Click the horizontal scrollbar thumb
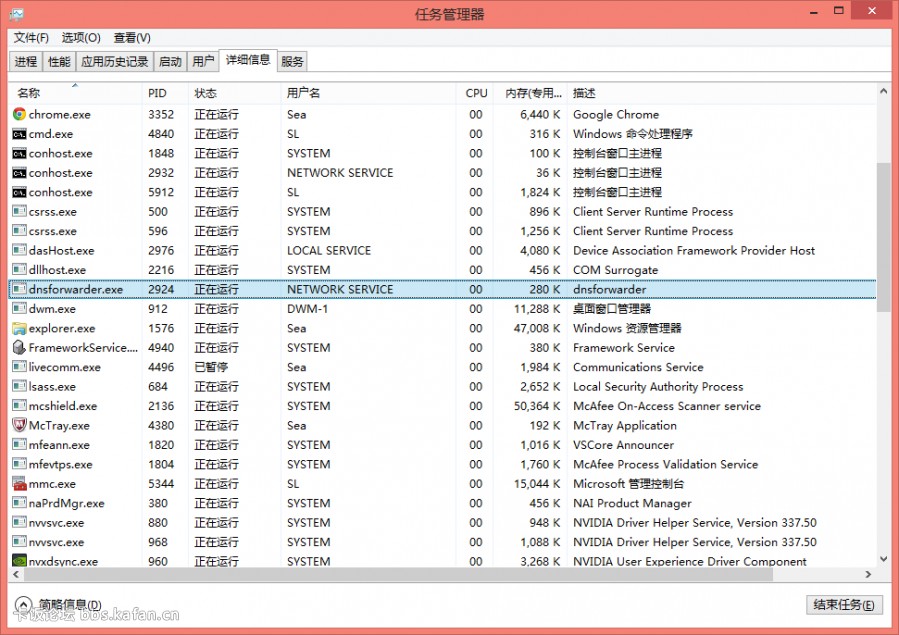 tap(399, 574)
